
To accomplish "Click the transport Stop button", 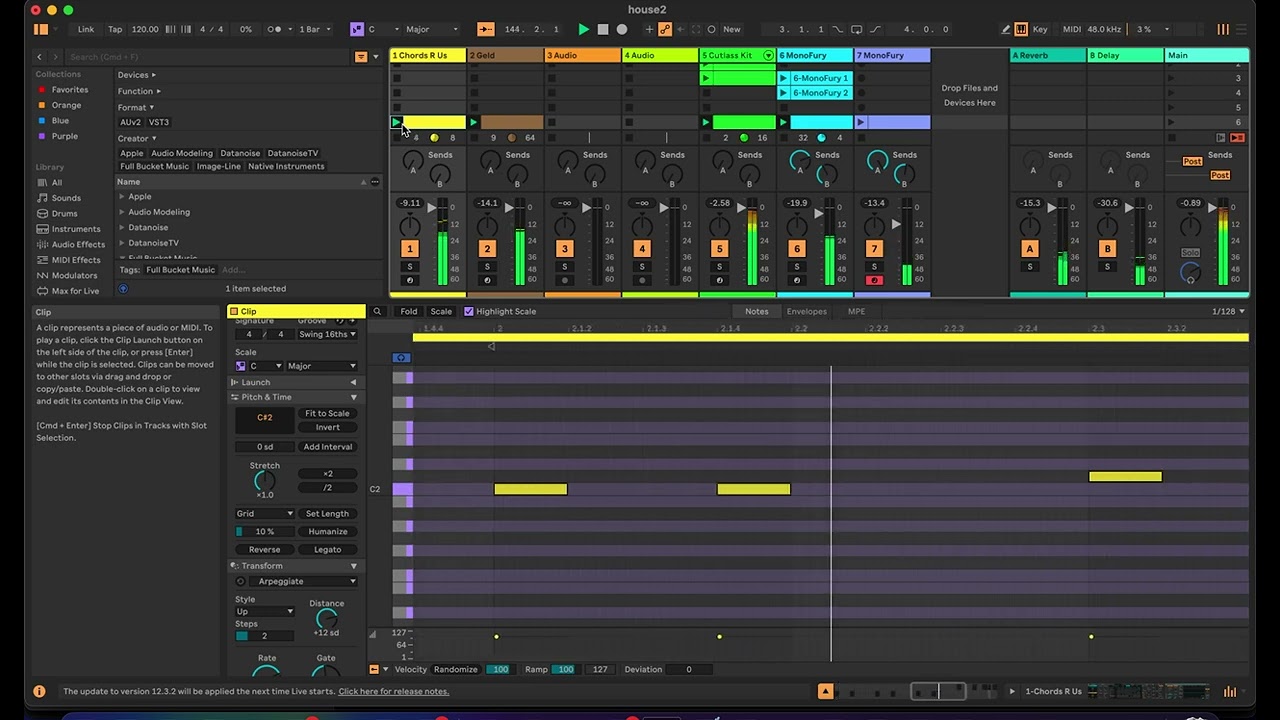I will coord(602,29).
